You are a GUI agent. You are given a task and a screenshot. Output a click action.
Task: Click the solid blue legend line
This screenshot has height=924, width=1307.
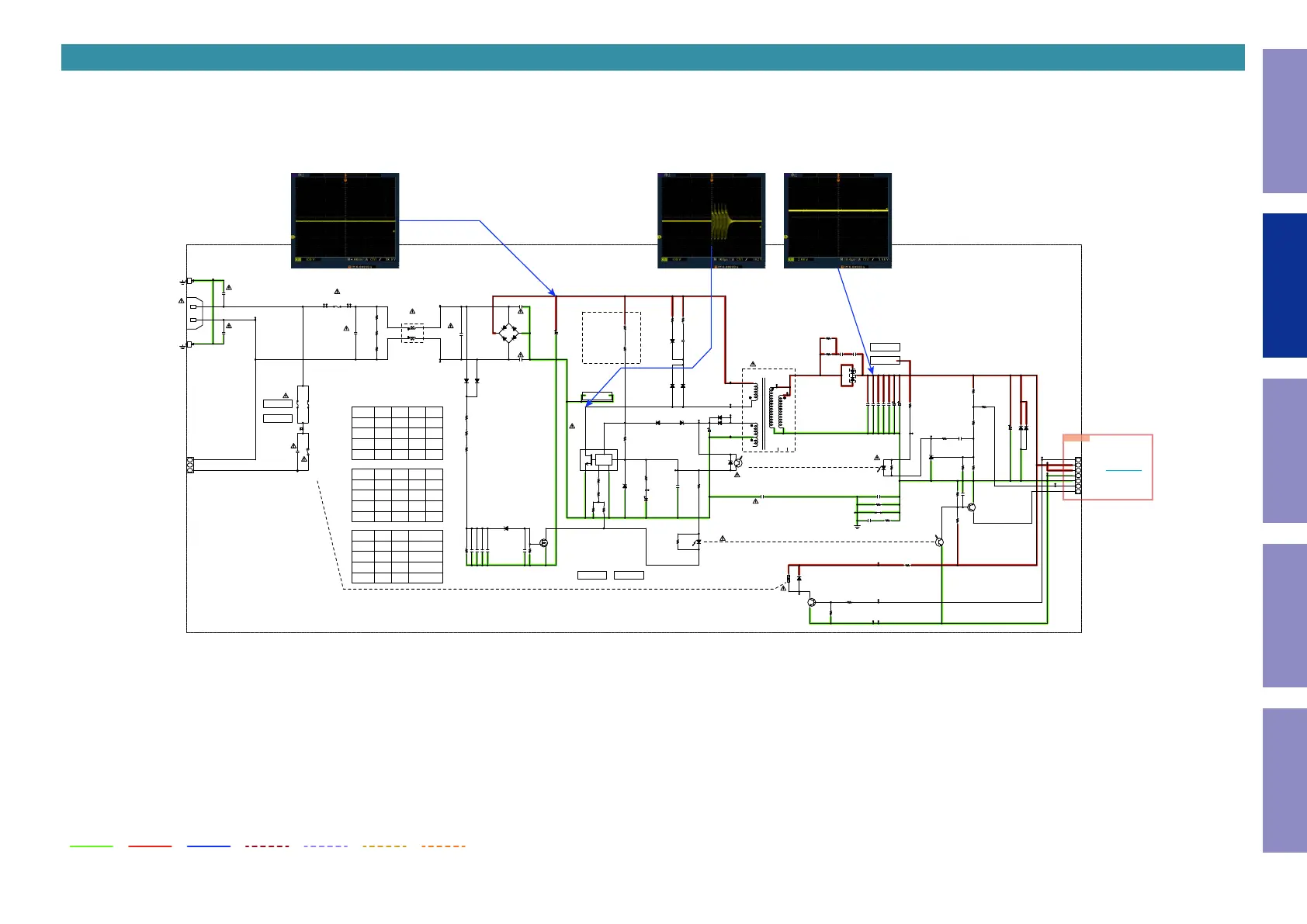tap(209, 846)
